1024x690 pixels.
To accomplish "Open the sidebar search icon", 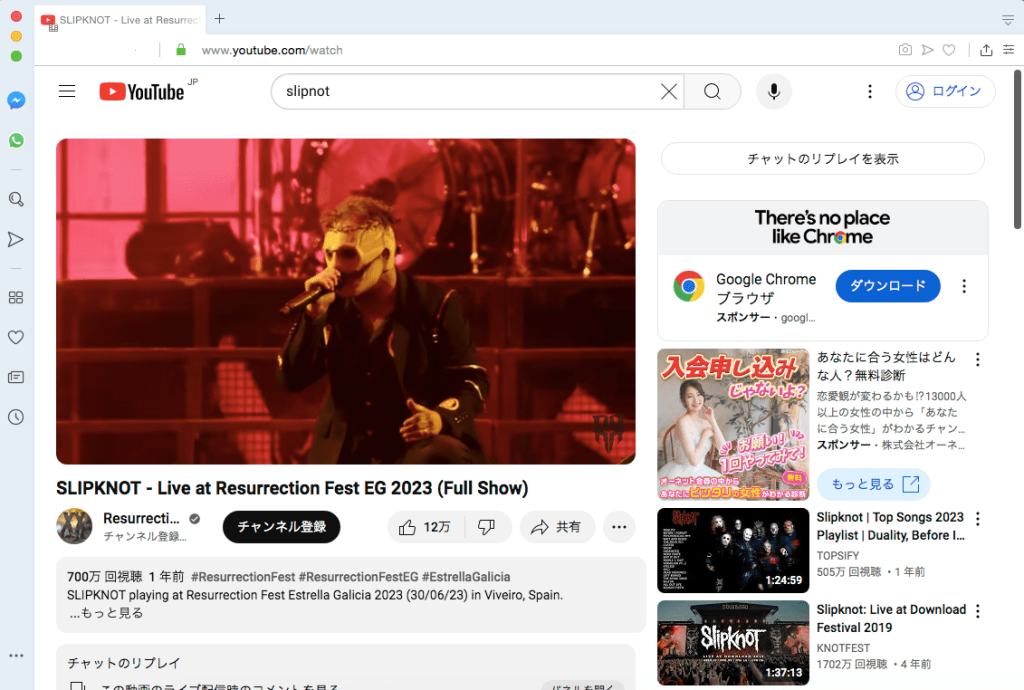I will (16, 199).
